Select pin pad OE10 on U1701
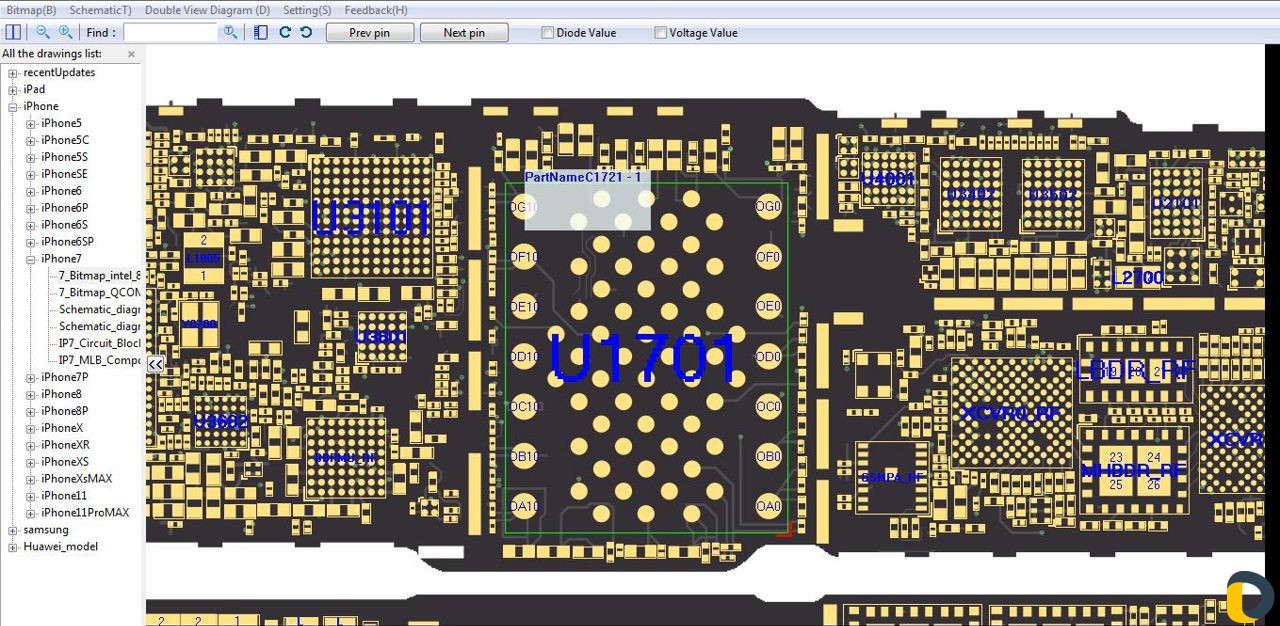The image size is (1280, 626). tap(524, 307)
